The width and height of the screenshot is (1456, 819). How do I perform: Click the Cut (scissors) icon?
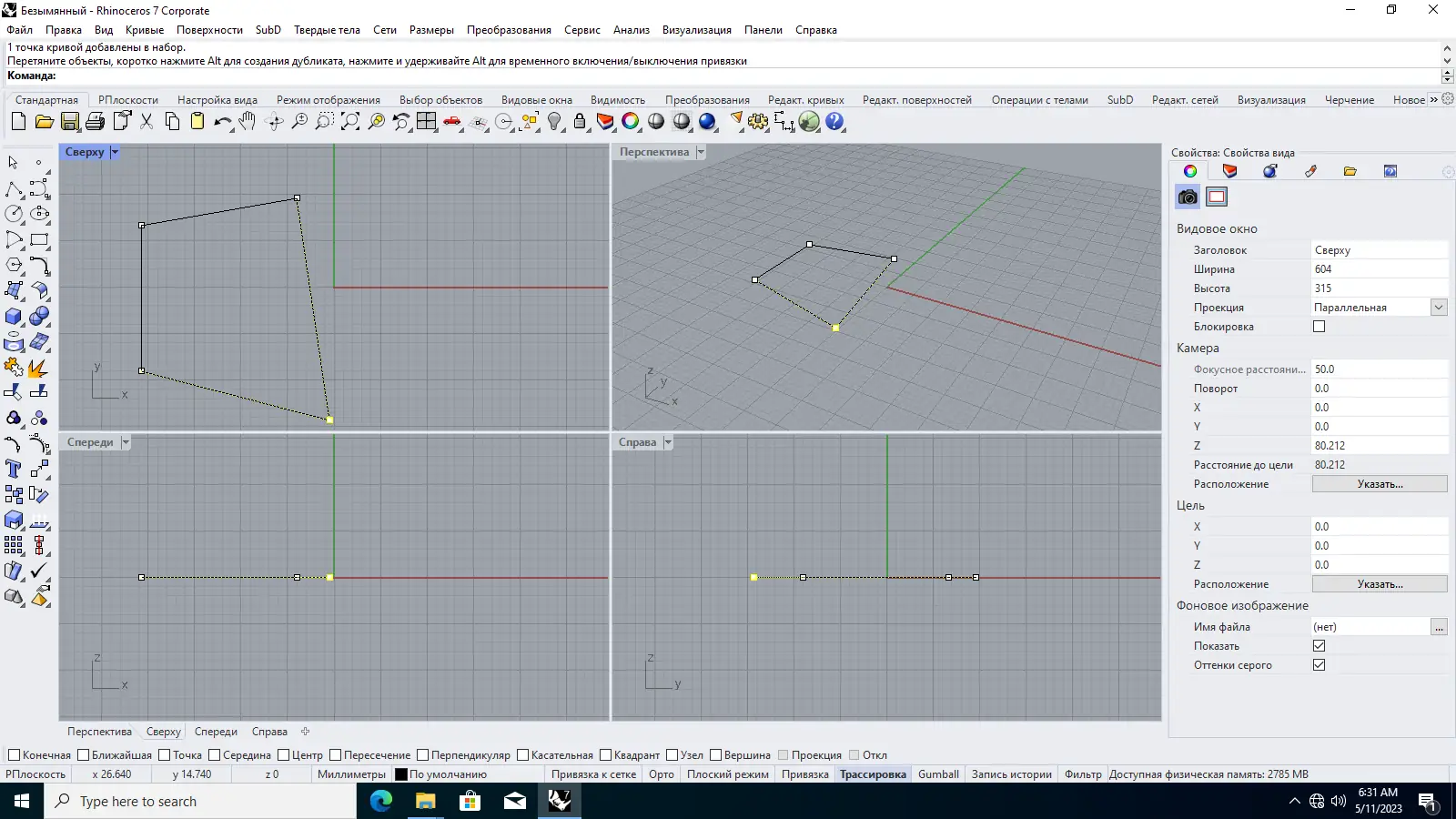(147, 121)
